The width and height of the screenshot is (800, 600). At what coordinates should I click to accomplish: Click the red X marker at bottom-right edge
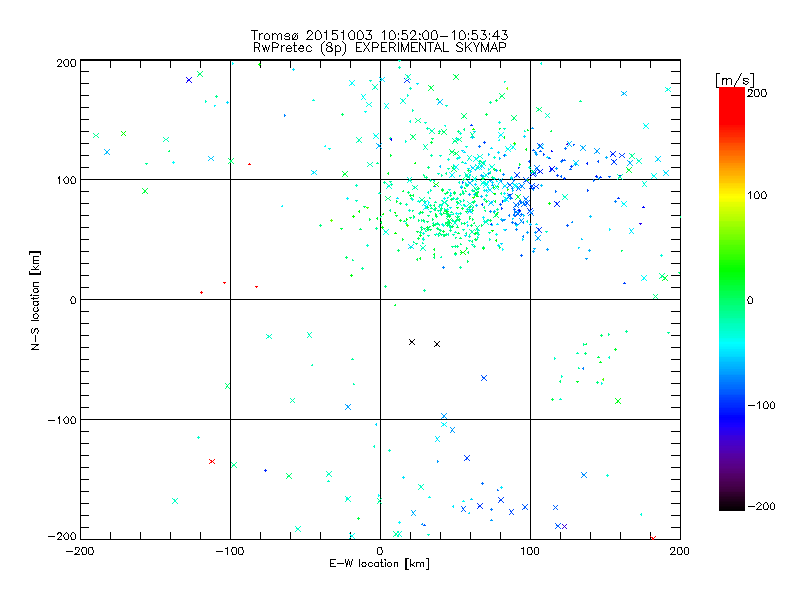click(653, 538)
